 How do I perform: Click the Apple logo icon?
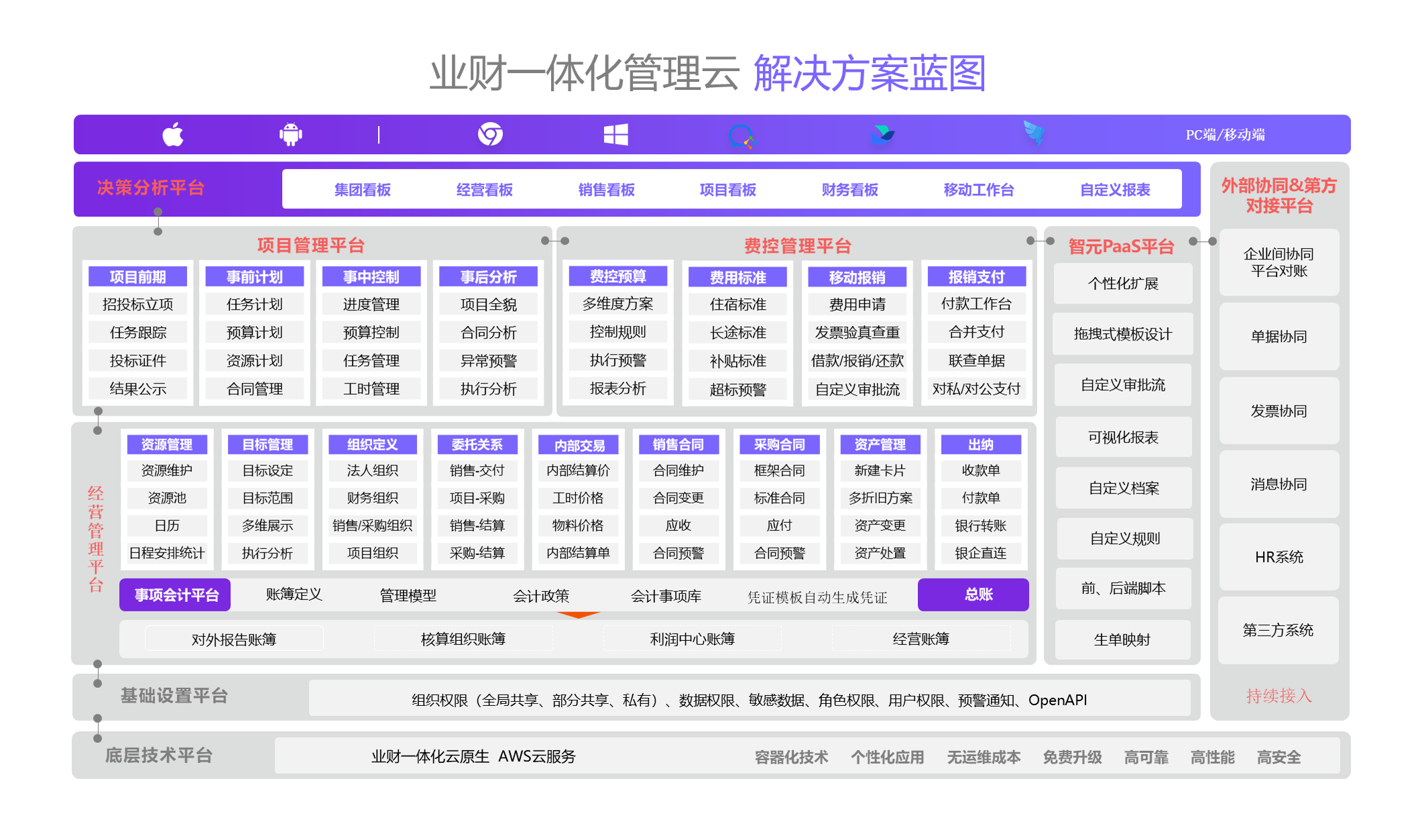click(x=173, y=135)
